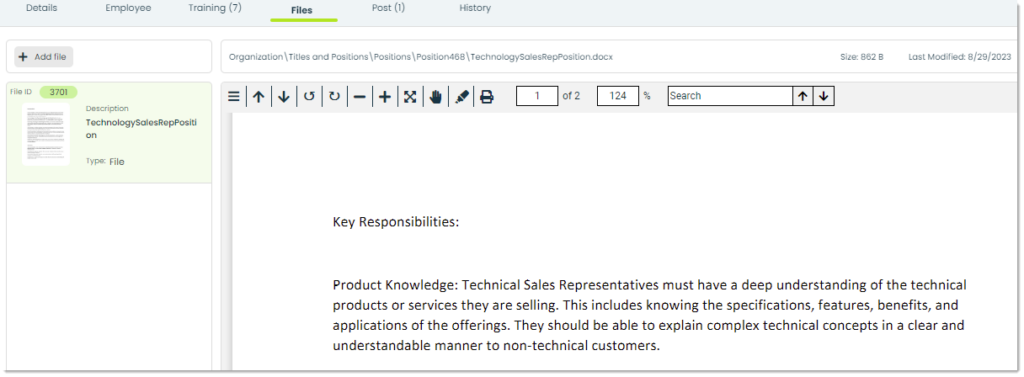Select the Files tab
The height and width of the screenshot is (377, 1024).
[302, 10]
